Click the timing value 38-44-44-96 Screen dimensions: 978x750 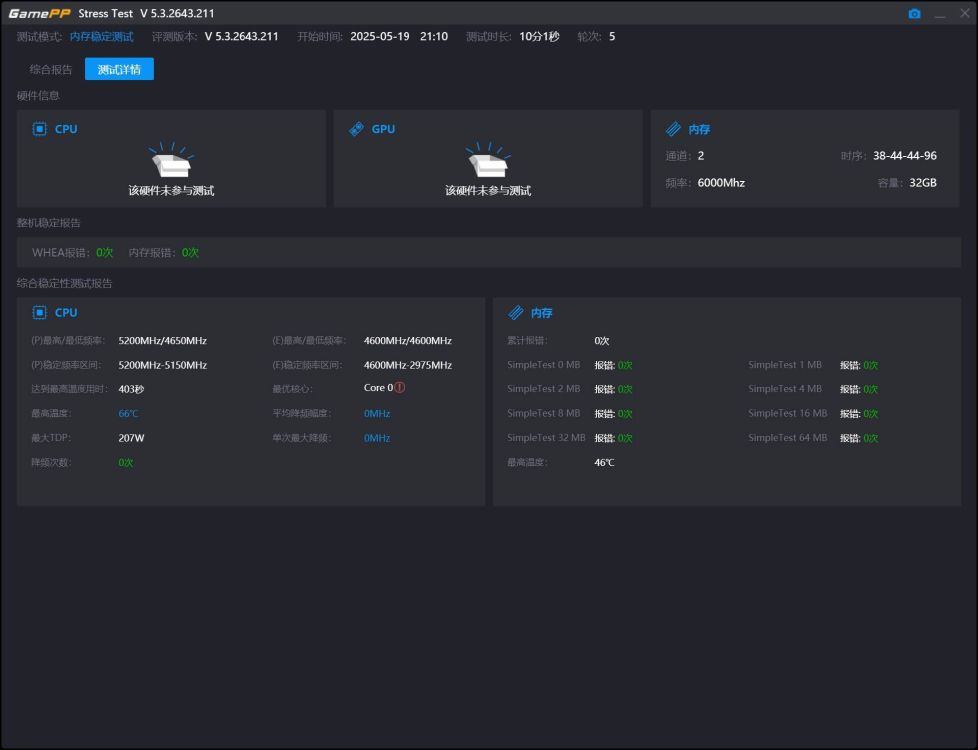pyautogui.click(x=904, y=156)
